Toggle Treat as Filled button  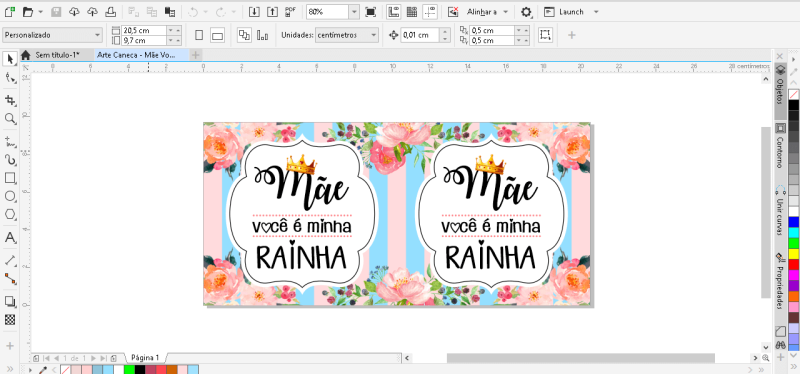(x=545, y=35)
